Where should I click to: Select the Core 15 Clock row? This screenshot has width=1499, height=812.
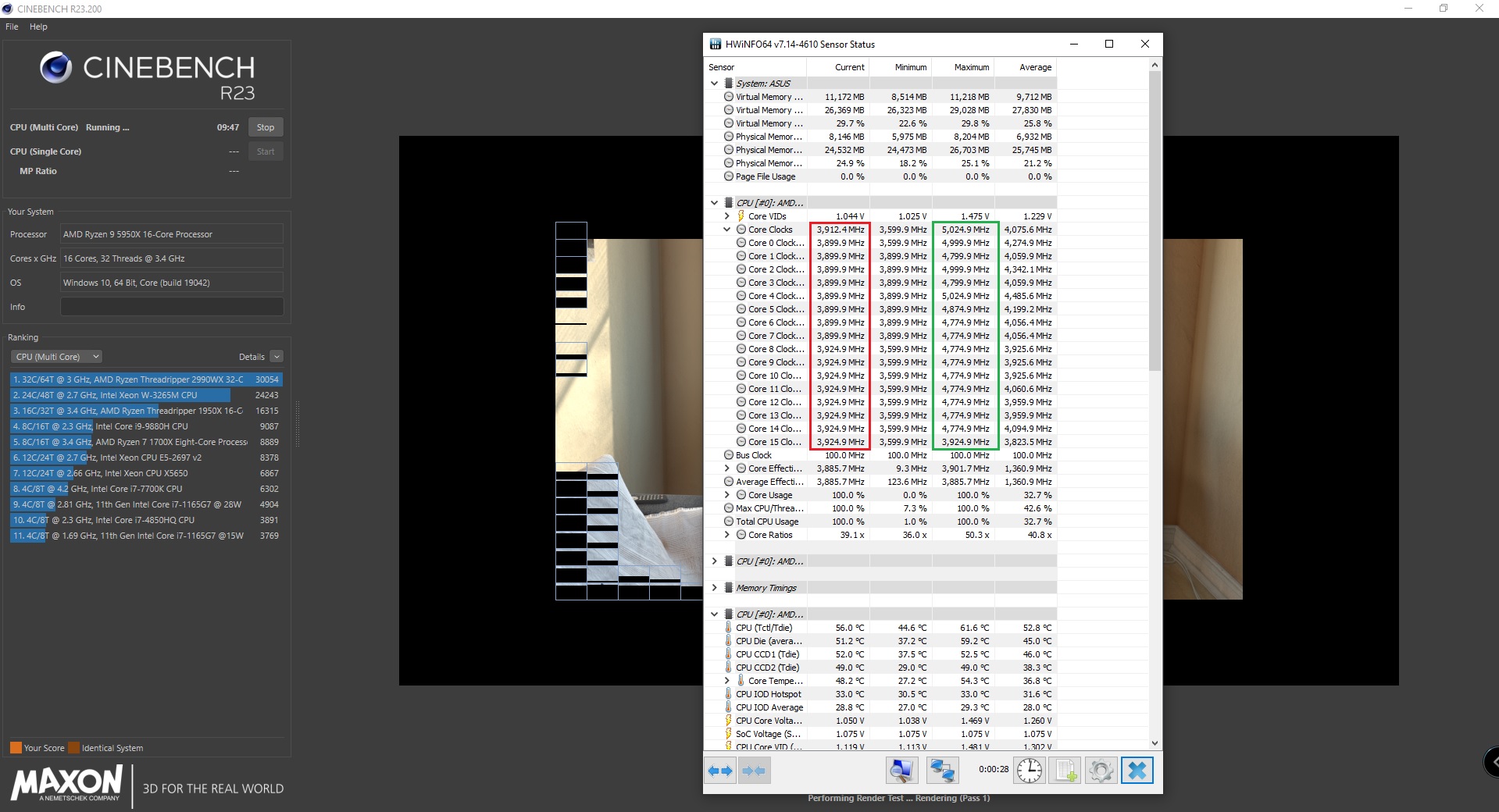880,442
